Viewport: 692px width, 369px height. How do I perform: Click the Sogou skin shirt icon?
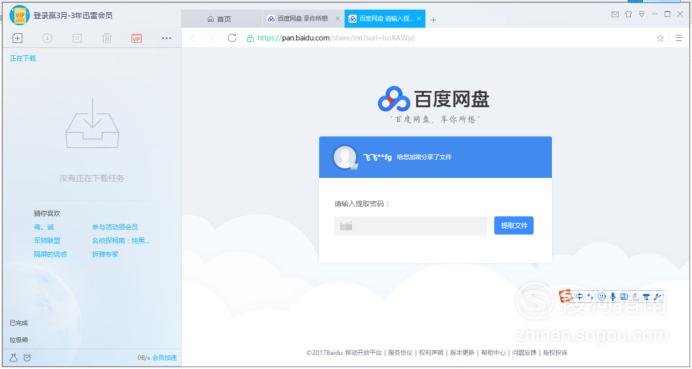pyautogui.click(x=647, y=297)
